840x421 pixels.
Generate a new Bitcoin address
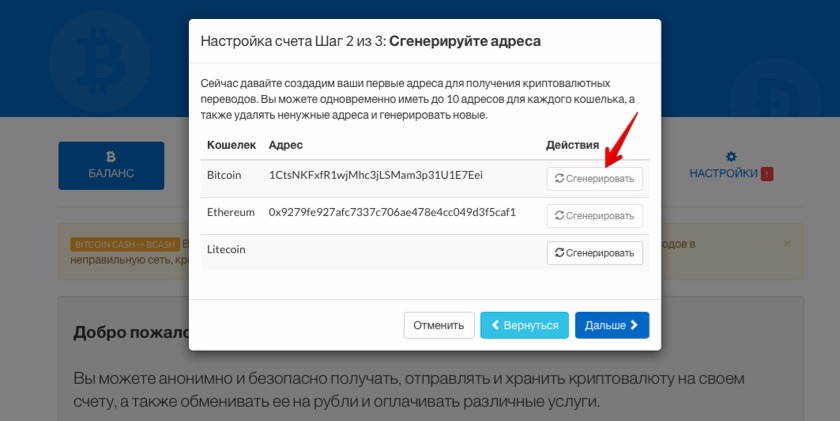coord(595,178)
